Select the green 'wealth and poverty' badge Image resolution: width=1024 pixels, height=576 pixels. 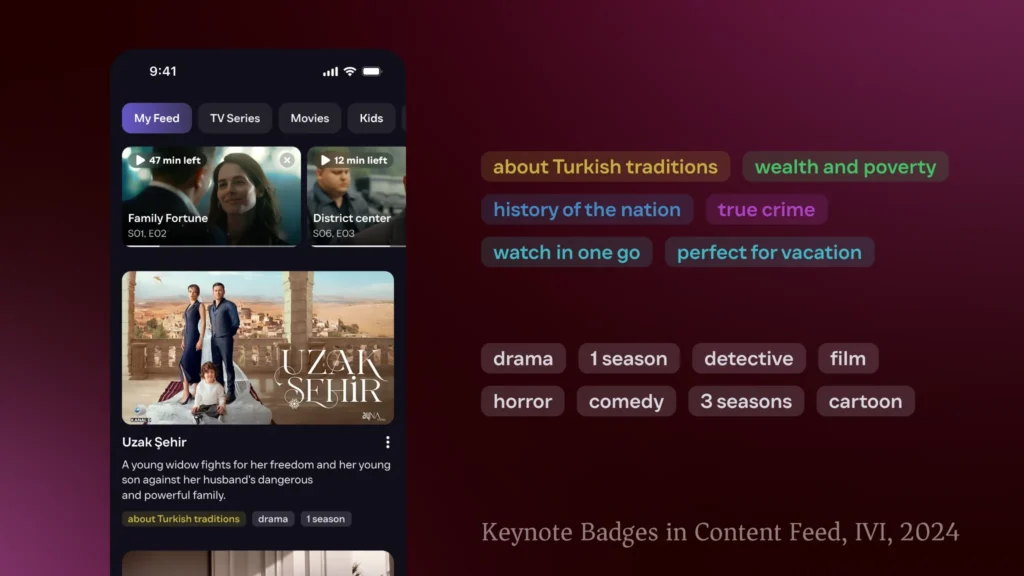click(x=845, y=167)
